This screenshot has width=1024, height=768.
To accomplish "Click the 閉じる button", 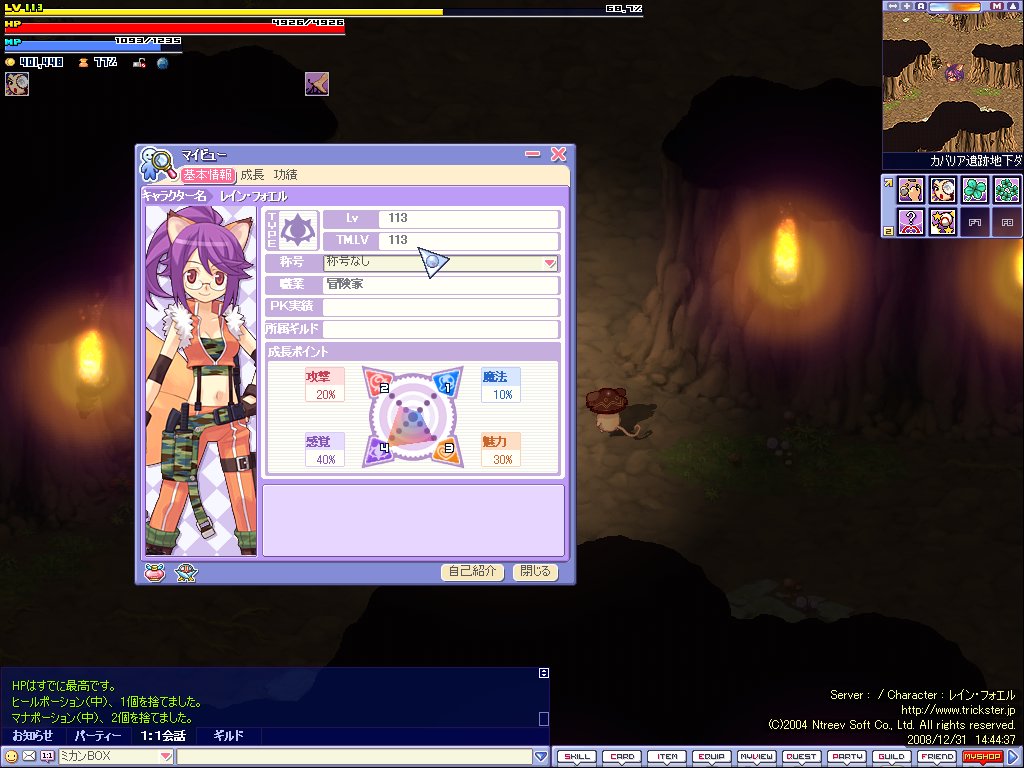I will click(536, 572).
